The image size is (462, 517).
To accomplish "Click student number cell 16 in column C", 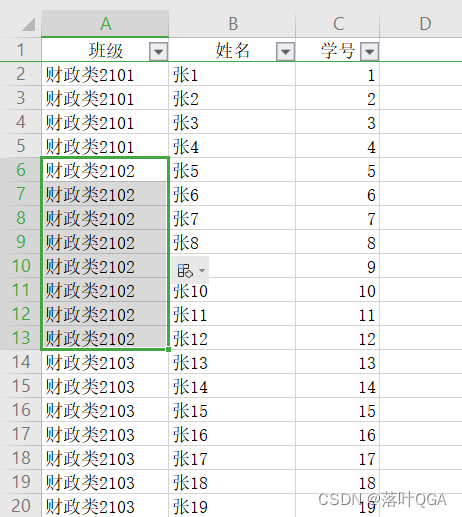I will 338,434.
